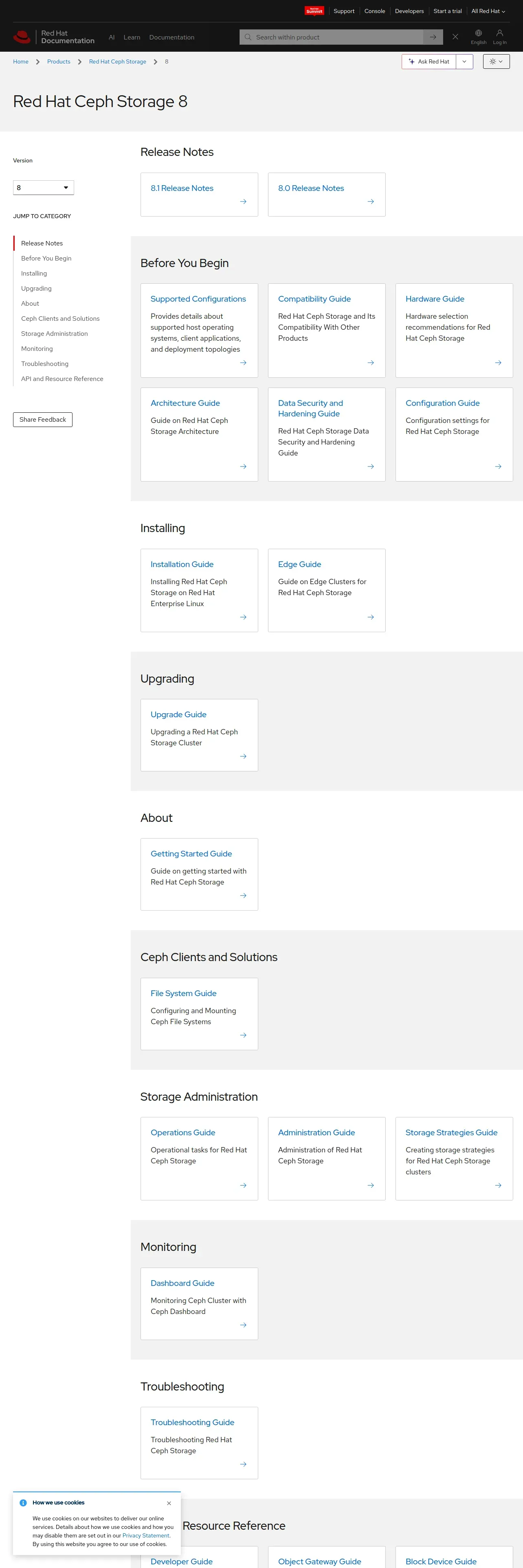Open the theme switcher dropdown
This screenshot has height=1568, width=523.
tap(496, 61)
